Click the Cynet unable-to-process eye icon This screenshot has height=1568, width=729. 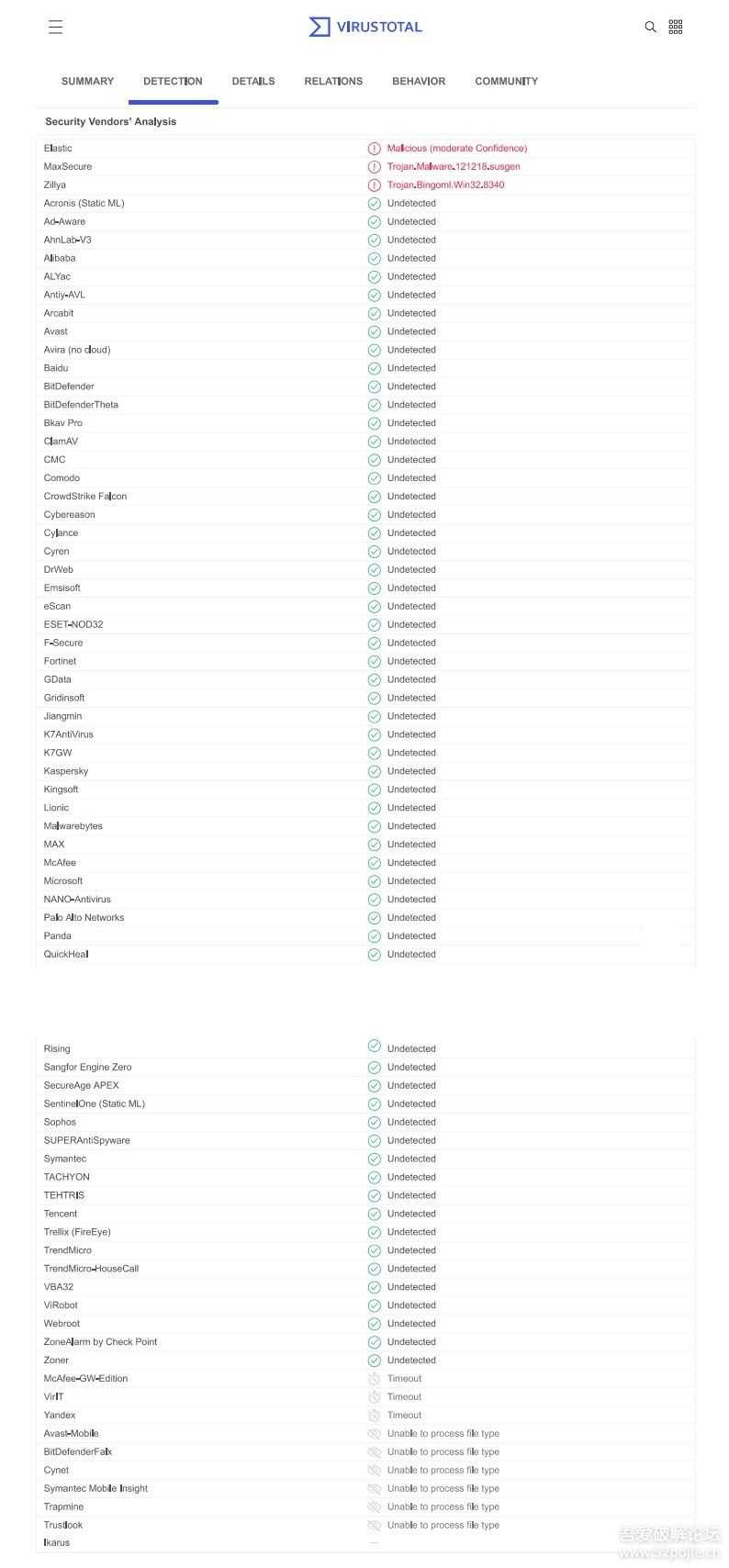coord(374,1471)
